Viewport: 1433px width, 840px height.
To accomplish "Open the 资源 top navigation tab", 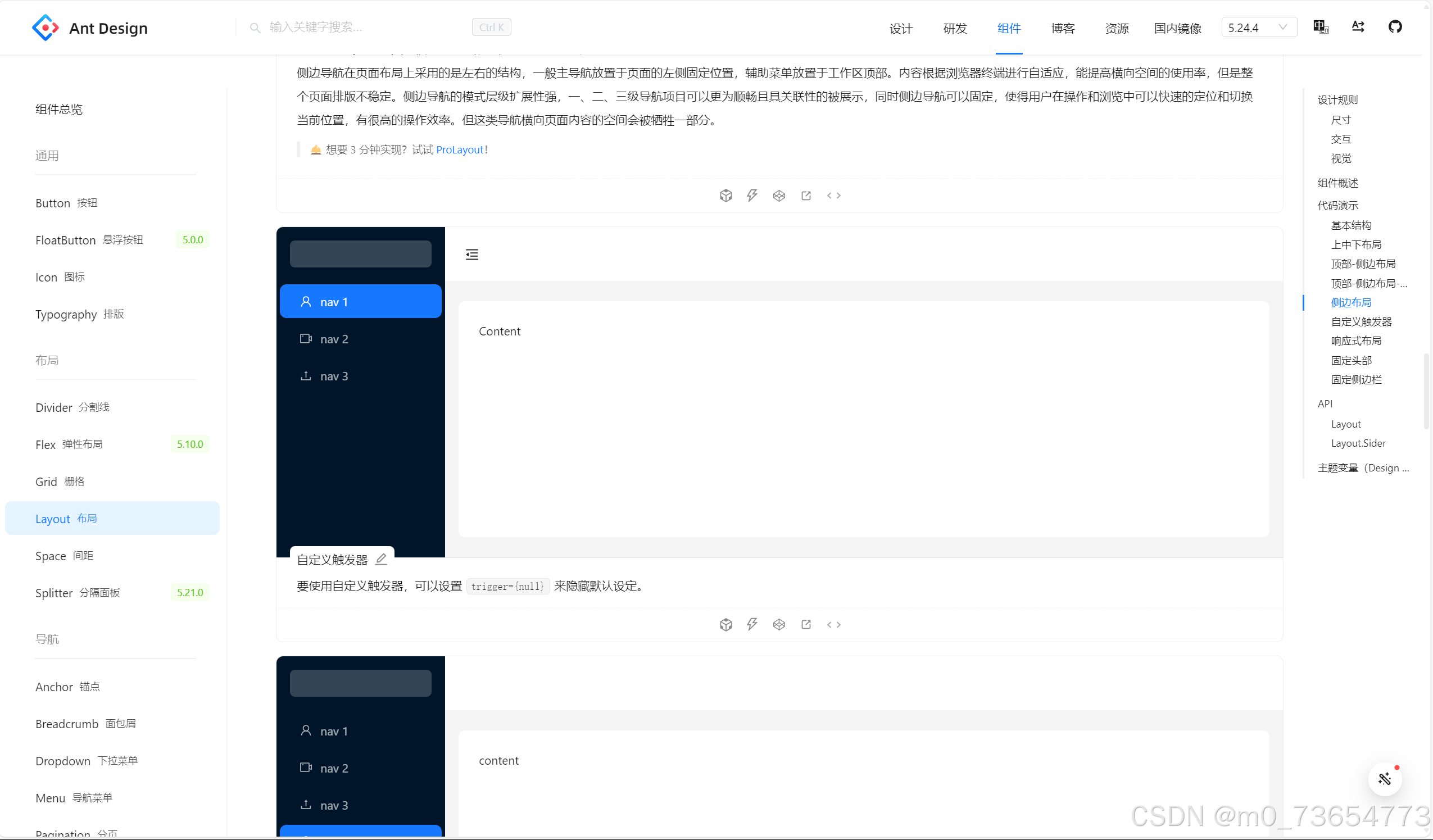I will [x=1117, y=29].
